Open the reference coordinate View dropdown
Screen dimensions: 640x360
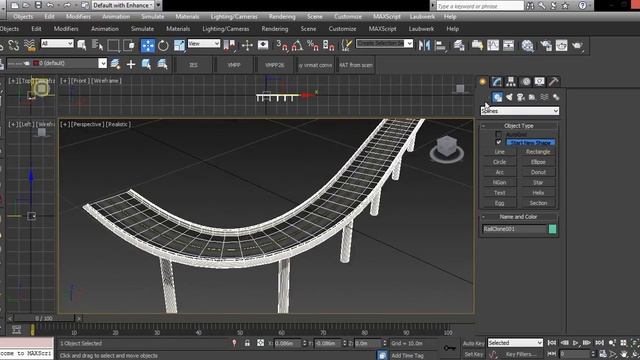tap(204, 43)
